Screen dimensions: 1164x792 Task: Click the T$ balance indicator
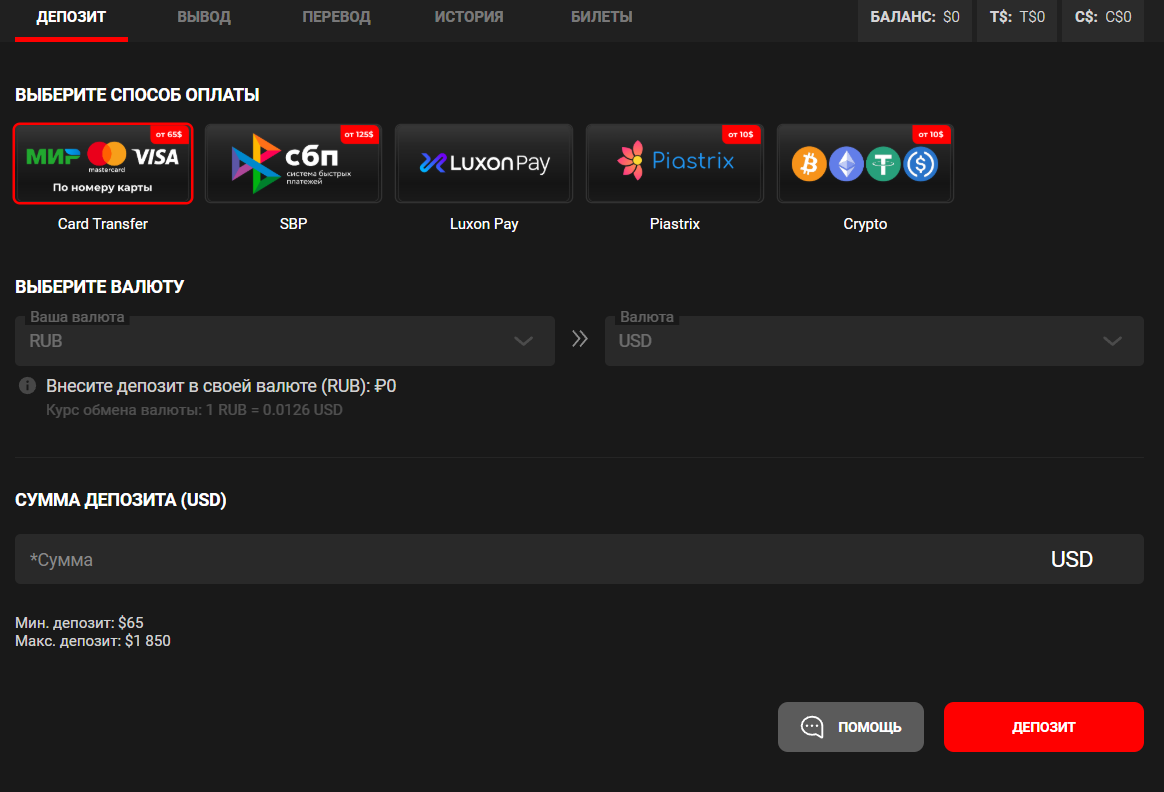pos(1016,17)
